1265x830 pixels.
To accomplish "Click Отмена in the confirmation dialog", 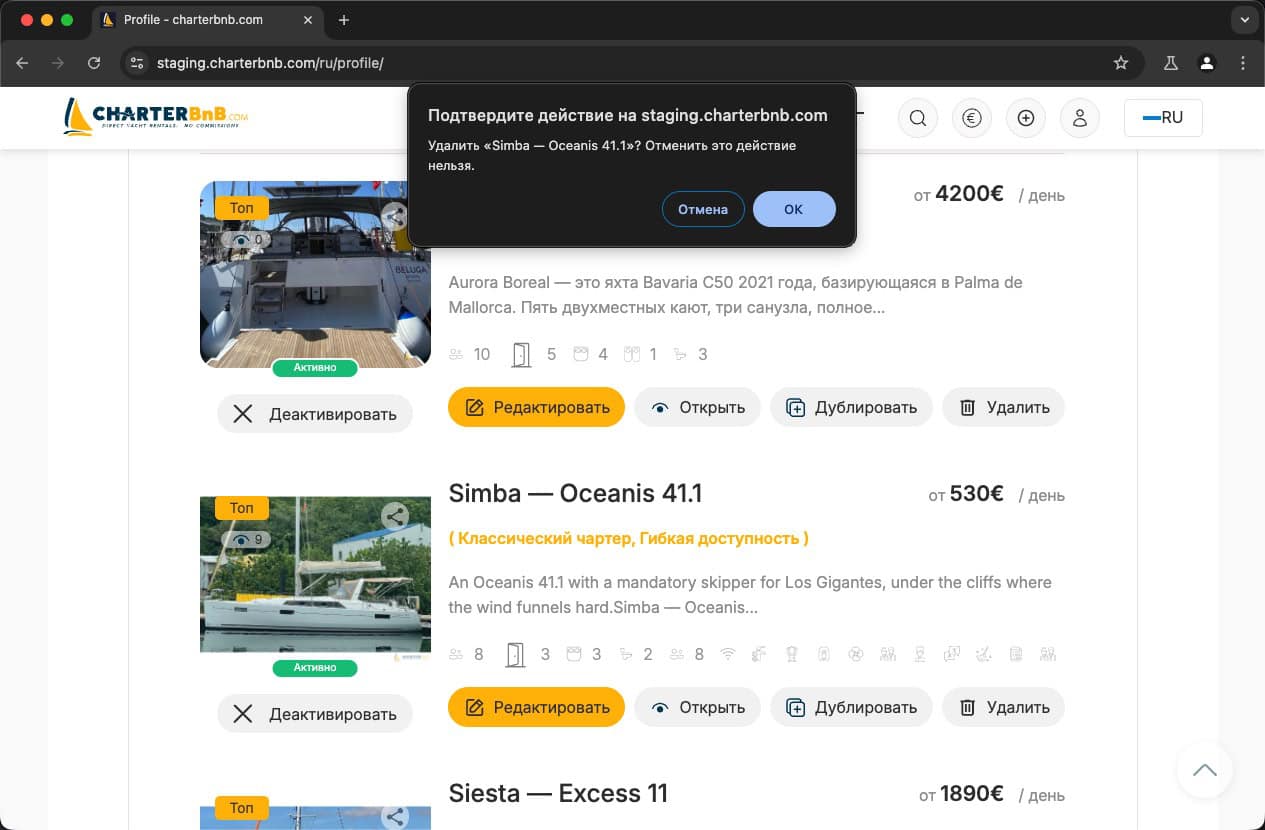I will 703,209.
